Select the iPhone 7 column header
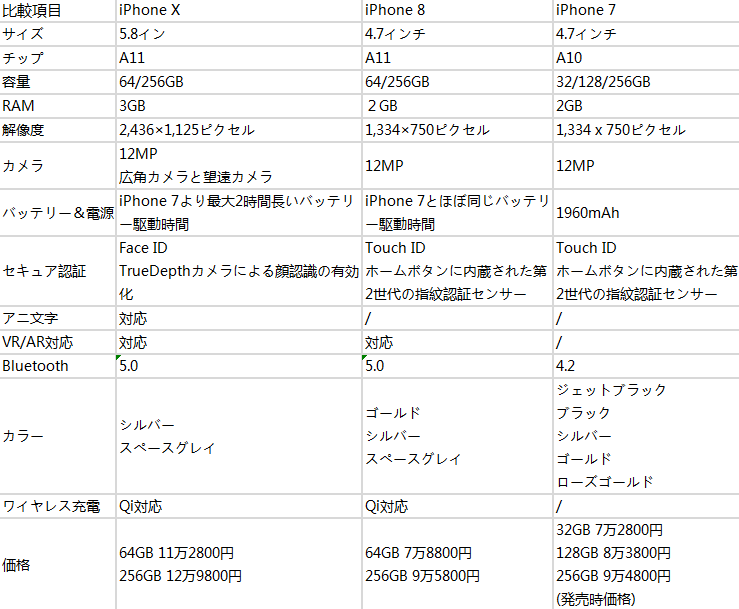Image resolution: width=739 pixels, height=609 pixels. coord(646,10)
